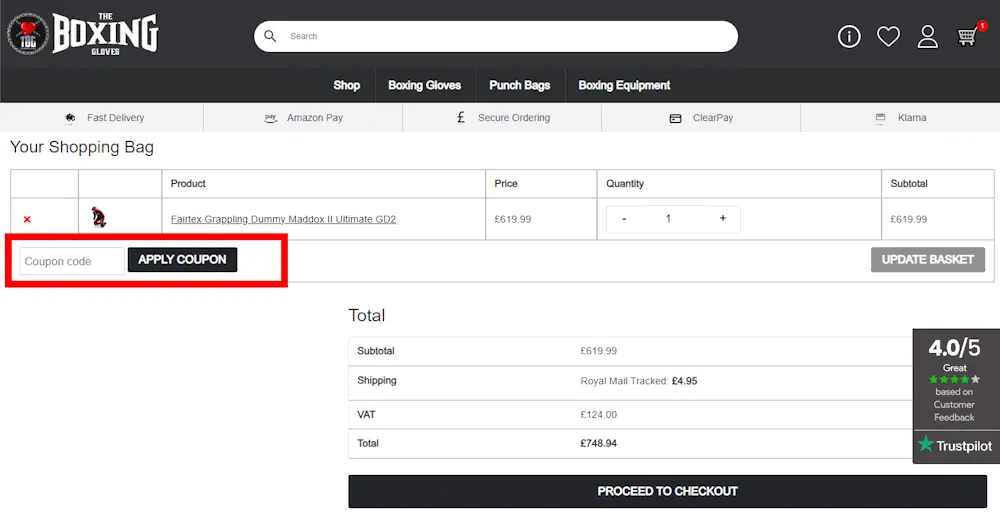Click the Fast Delivery icon
Viewport: 1000px width, 523px height.
click(70, 117)
